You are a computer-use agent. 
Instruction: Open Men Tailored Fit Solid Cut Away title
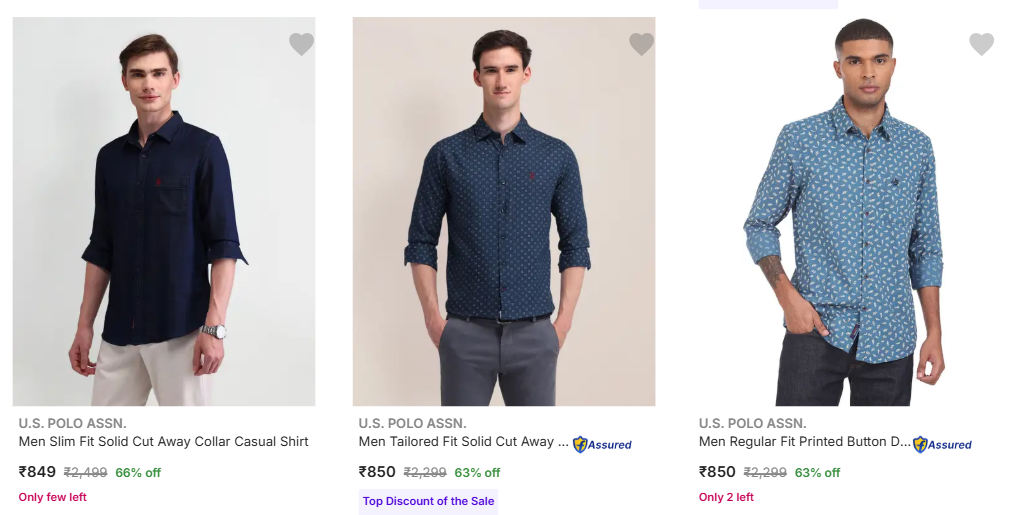[463, 441]
